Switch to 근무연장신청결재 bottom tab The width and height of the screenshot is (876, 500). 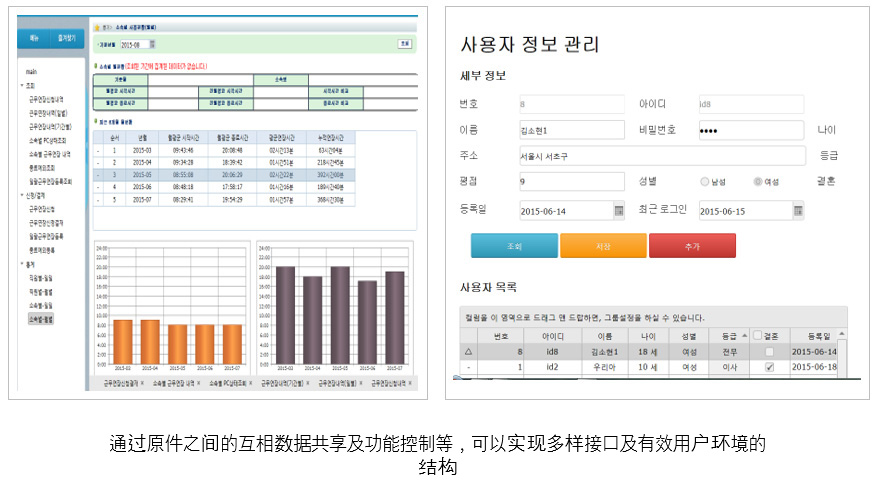coord(121,383)
